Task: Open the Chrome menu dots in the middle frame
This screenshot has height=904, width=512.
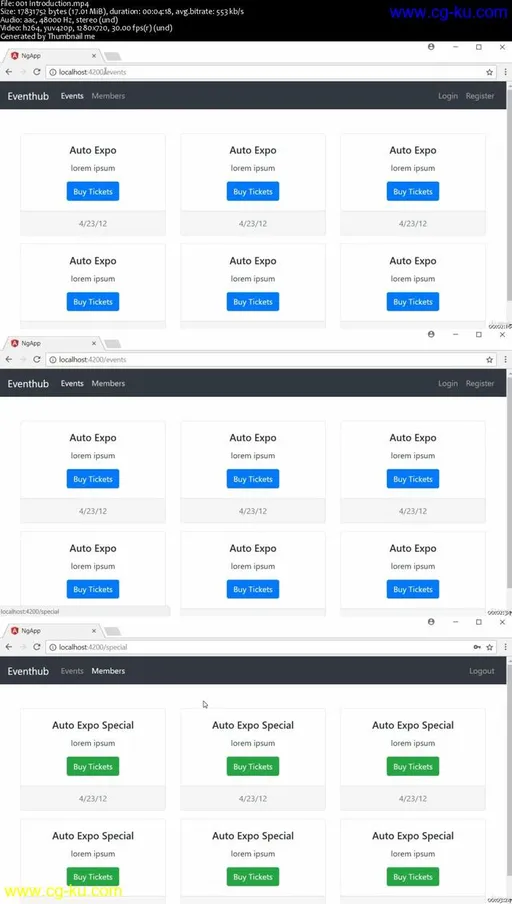Action: (x=506, y=359)
